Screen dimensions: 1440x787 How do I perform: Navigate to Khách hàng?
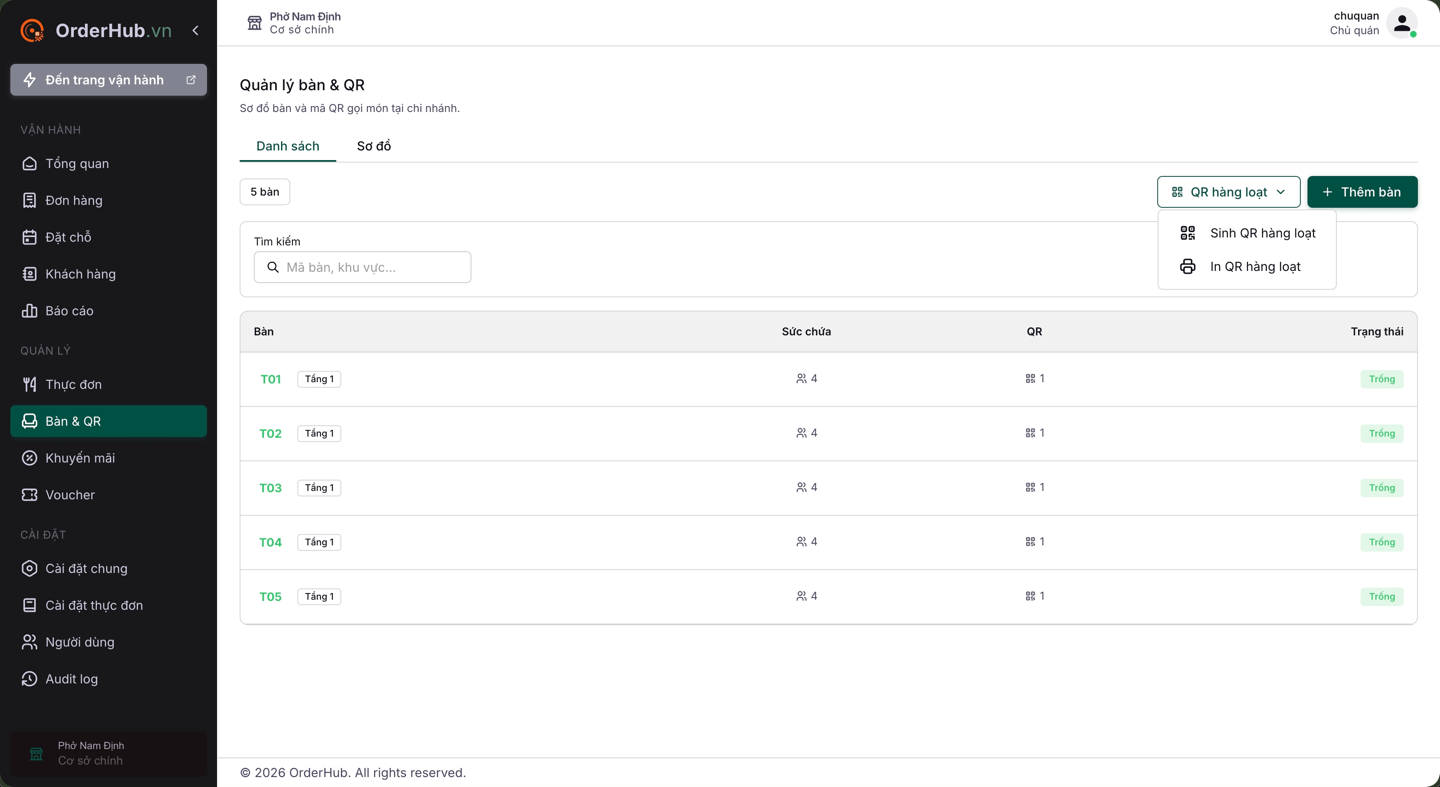[108, 274]
